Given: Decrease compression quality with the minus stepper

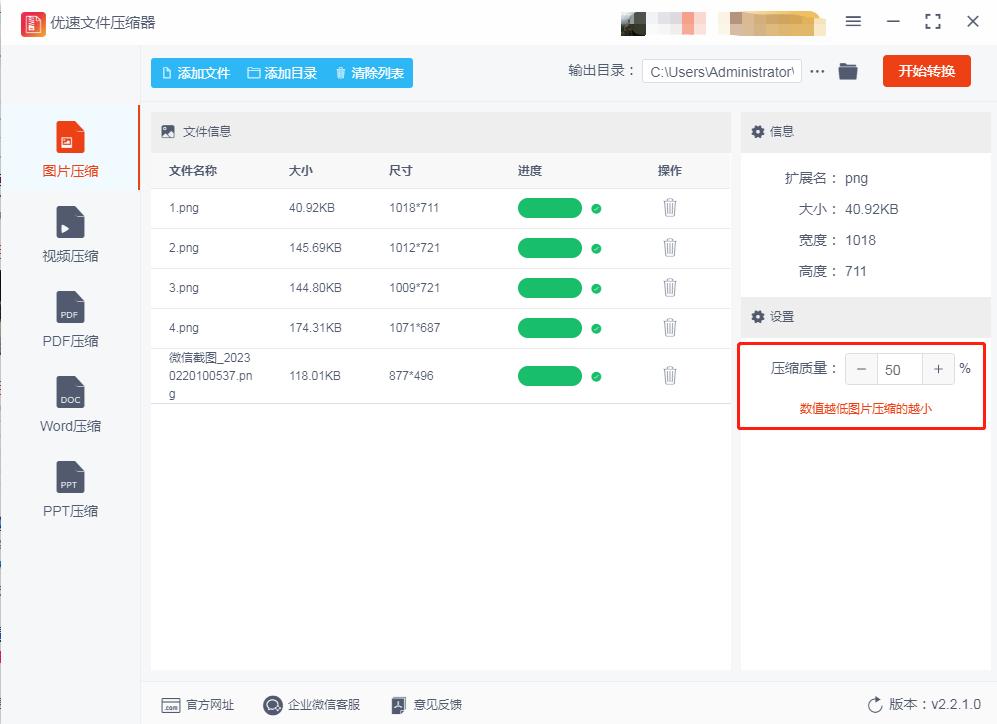Looking at the screenshot, I should (861, 369).
